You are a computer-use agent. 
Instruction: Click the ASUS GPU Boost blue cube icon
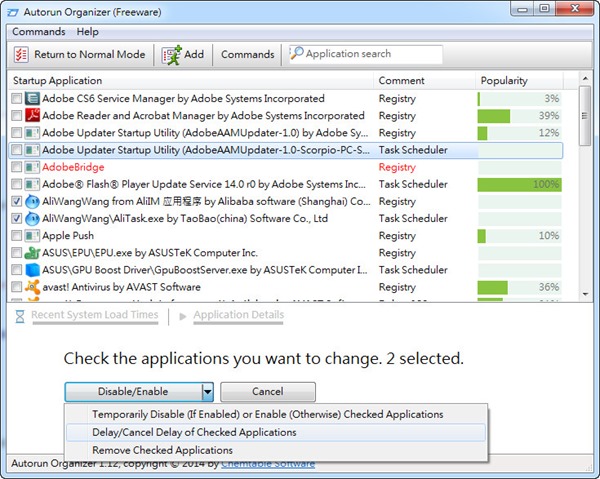tap(32, 270)
